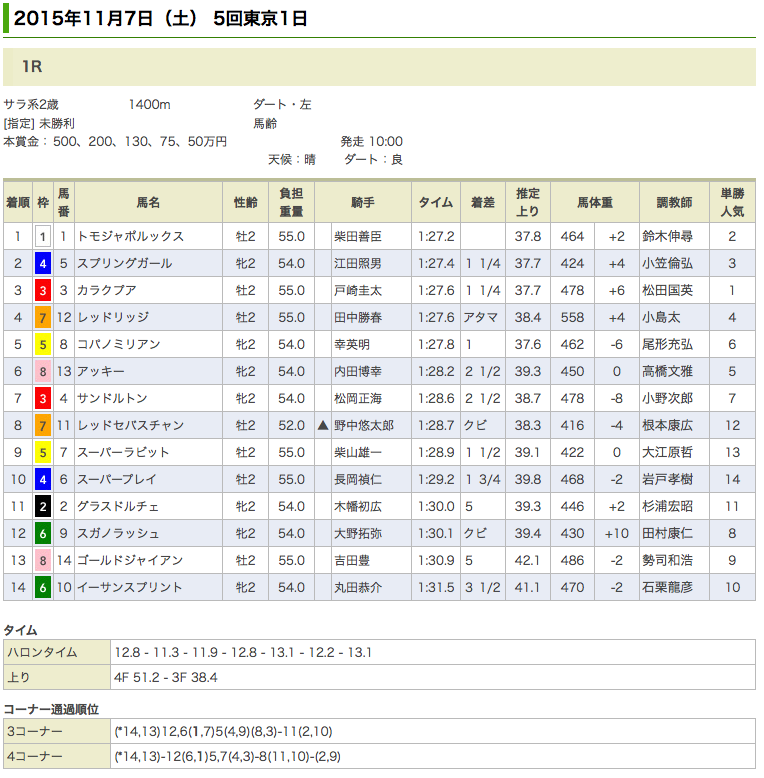Click the red frame 3 badge beside カラクプア

point(42,291)
